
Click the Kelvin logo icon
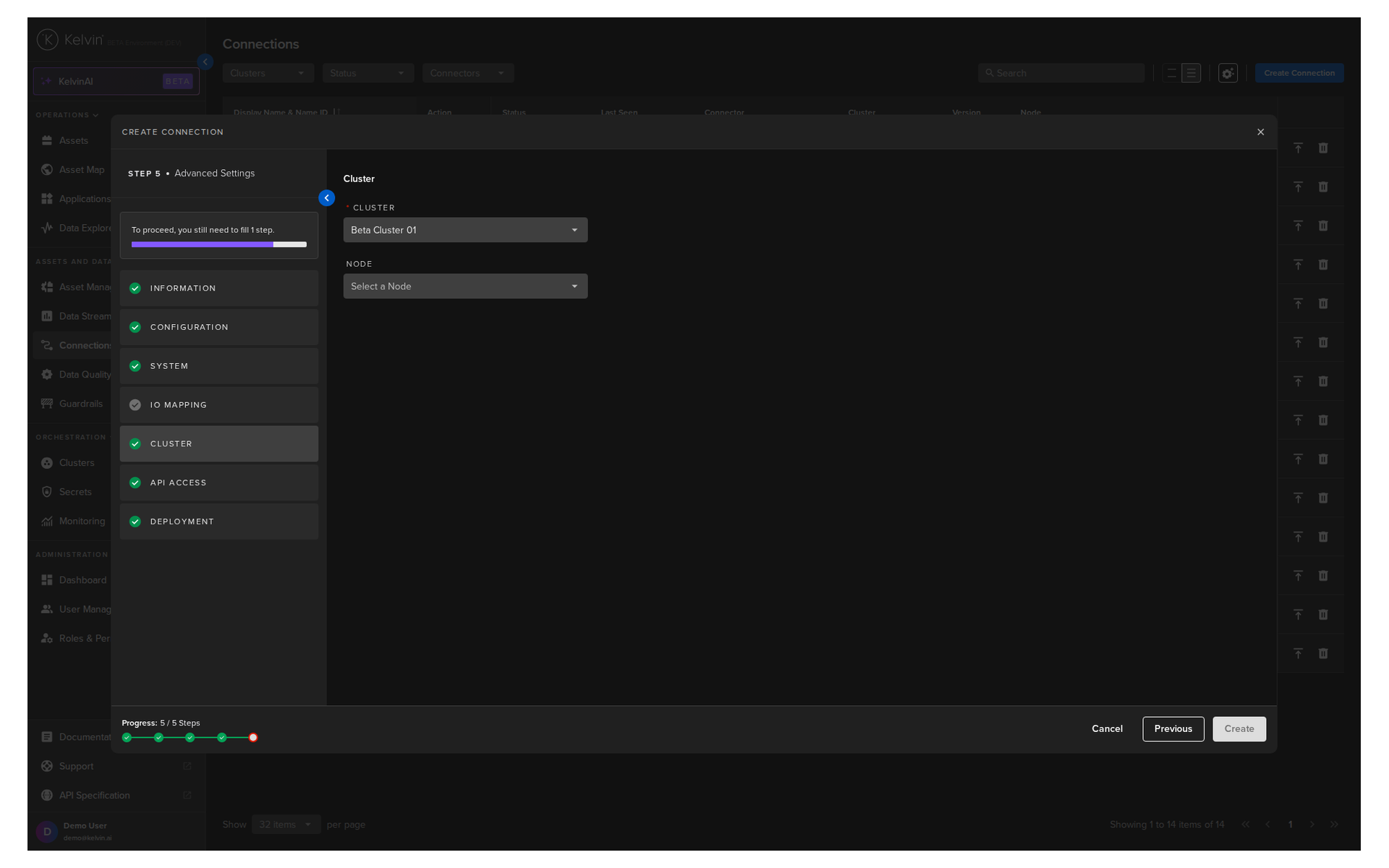pos(48,40)
